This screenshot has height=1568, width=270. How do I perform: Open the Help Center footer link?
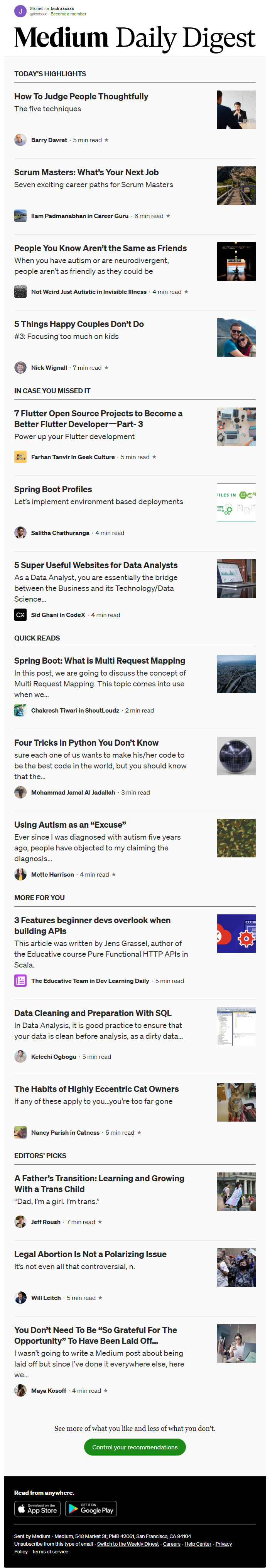coord(197,1544)
